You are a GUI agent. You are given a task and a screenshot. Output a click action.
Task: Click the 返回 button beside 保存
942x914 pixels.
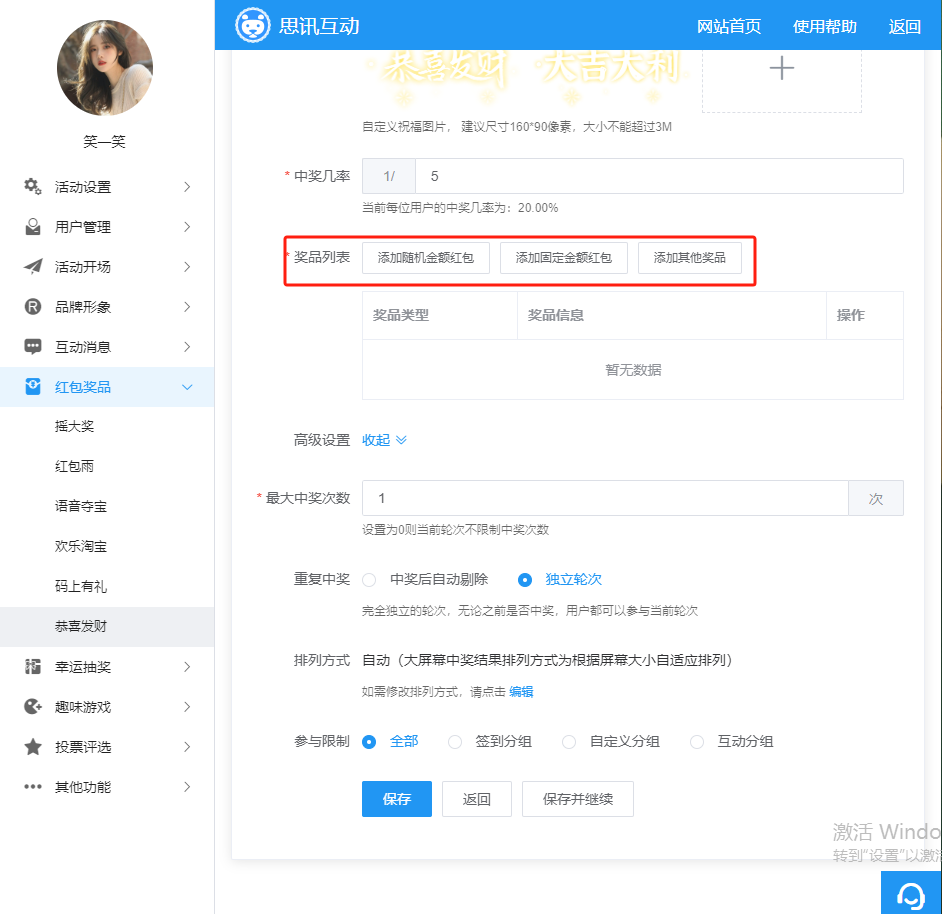pos(476,799)
